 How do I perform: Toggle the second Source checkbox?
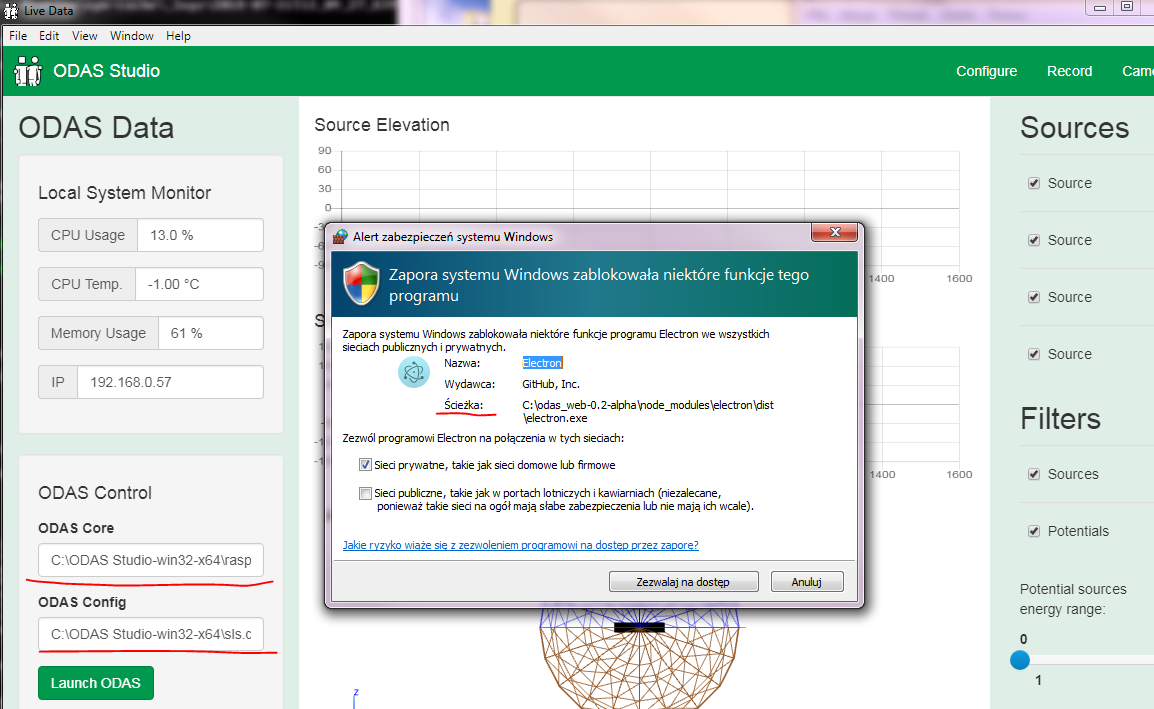(x=1034, y=240)
